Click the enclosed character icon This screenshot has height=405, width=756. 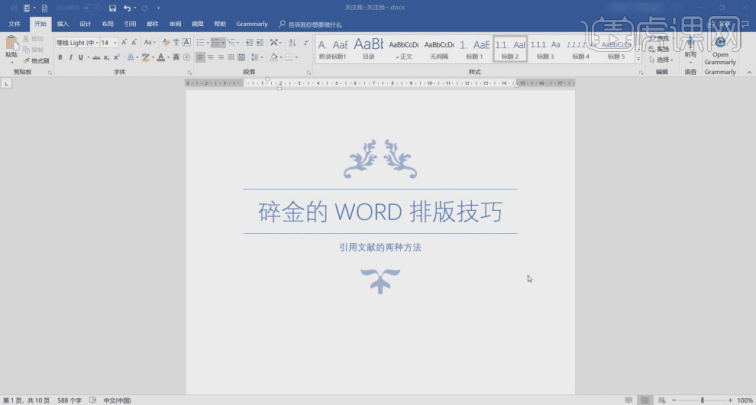[186, 57]
